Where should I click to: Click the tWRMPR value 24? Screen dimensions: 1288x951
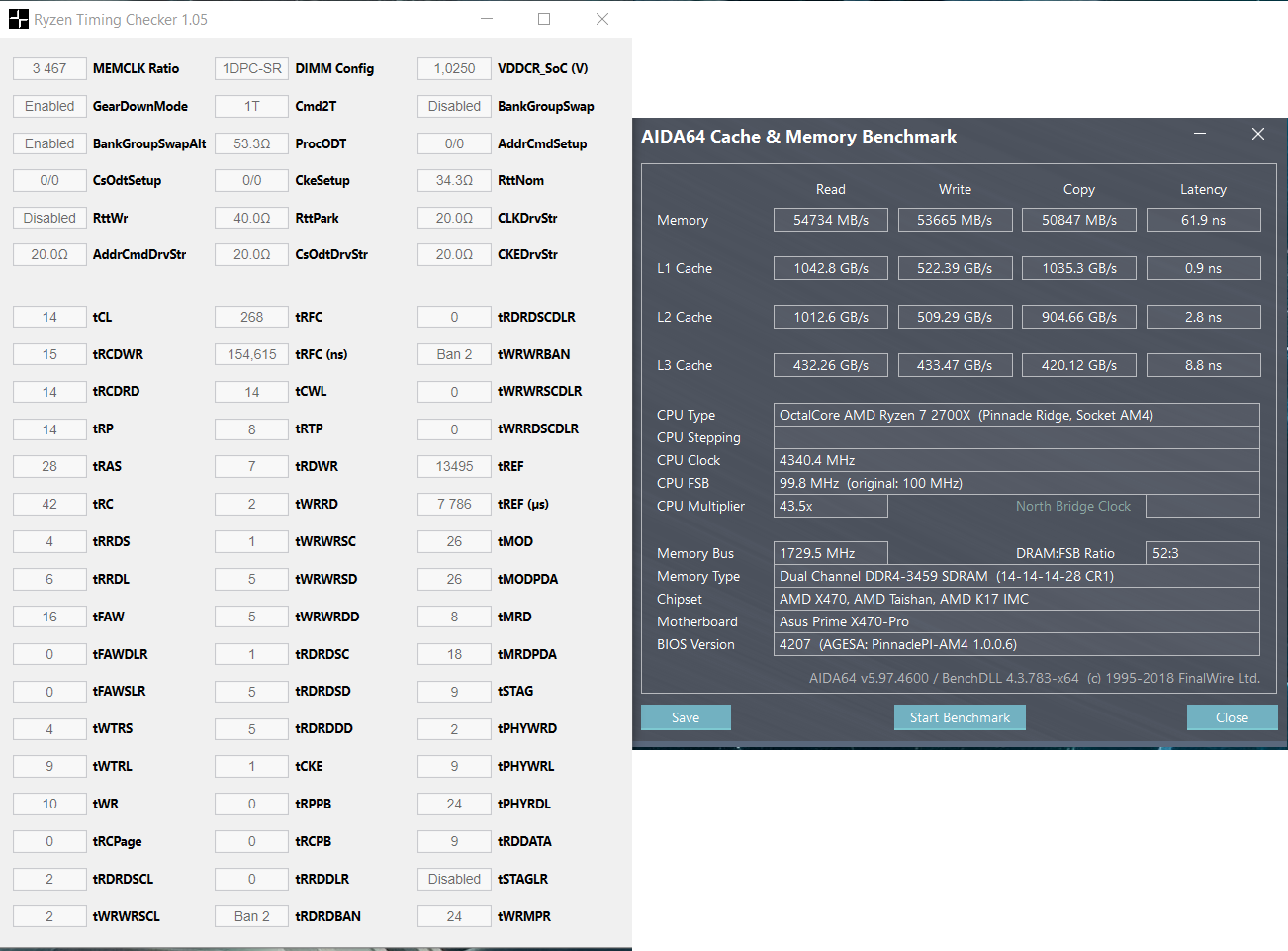(x=454, y=916)
